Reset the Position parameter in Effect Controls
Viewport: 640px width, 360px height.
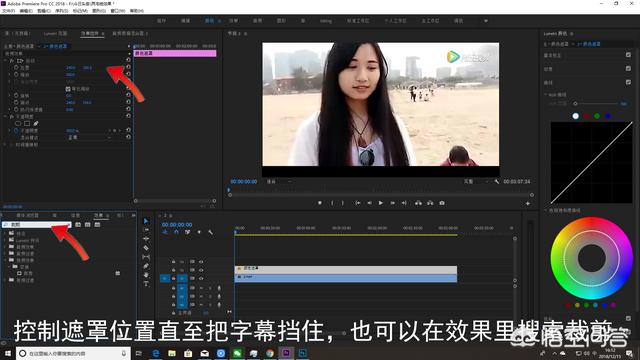pyautogui.click(x=128, y=67)
